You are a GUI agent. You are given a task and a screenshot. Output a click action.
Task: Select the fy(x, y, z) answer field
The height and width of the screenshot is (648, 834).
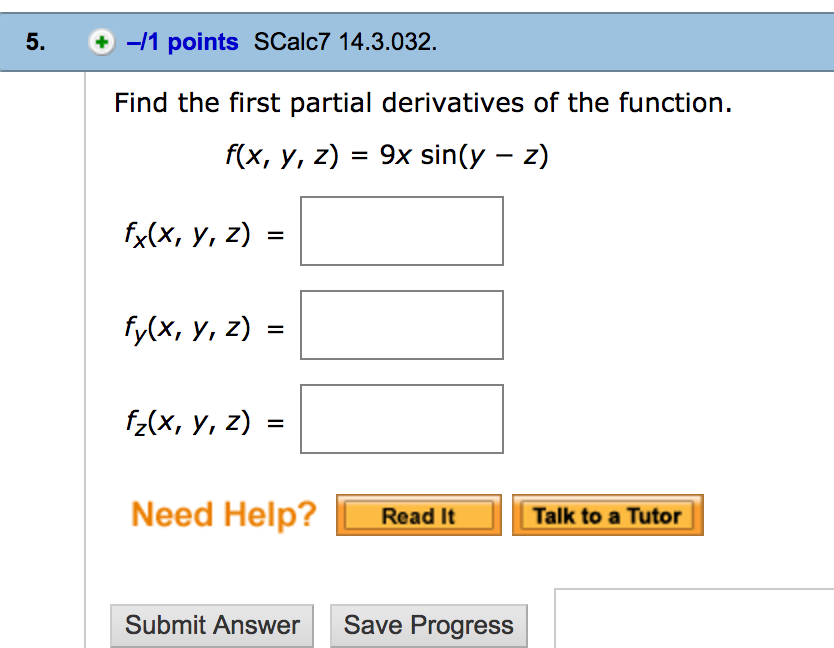(x=401, y=324)
